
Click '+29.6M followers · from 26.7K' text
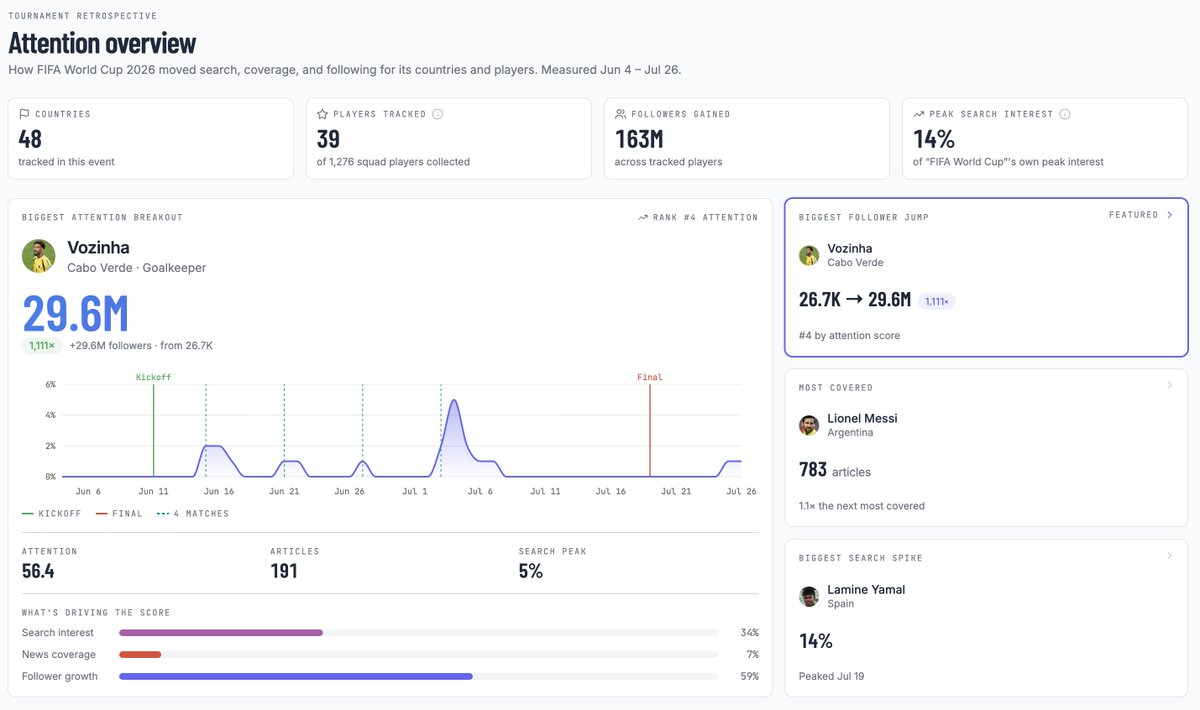141,345
